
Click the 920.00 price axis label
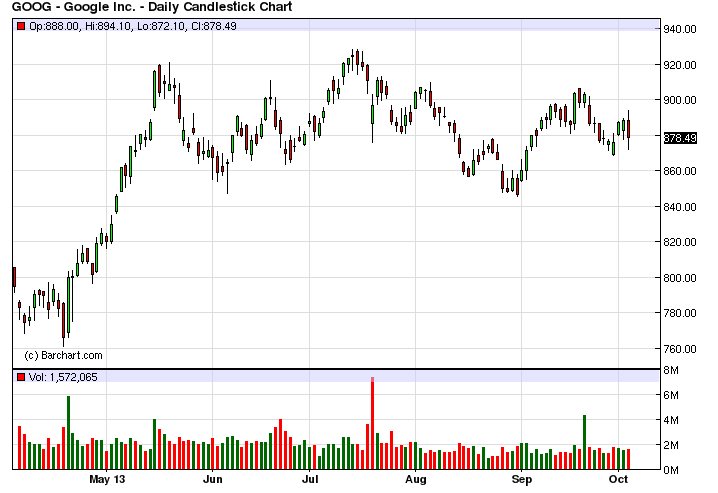pyautogui.click(x=680, y=65)
